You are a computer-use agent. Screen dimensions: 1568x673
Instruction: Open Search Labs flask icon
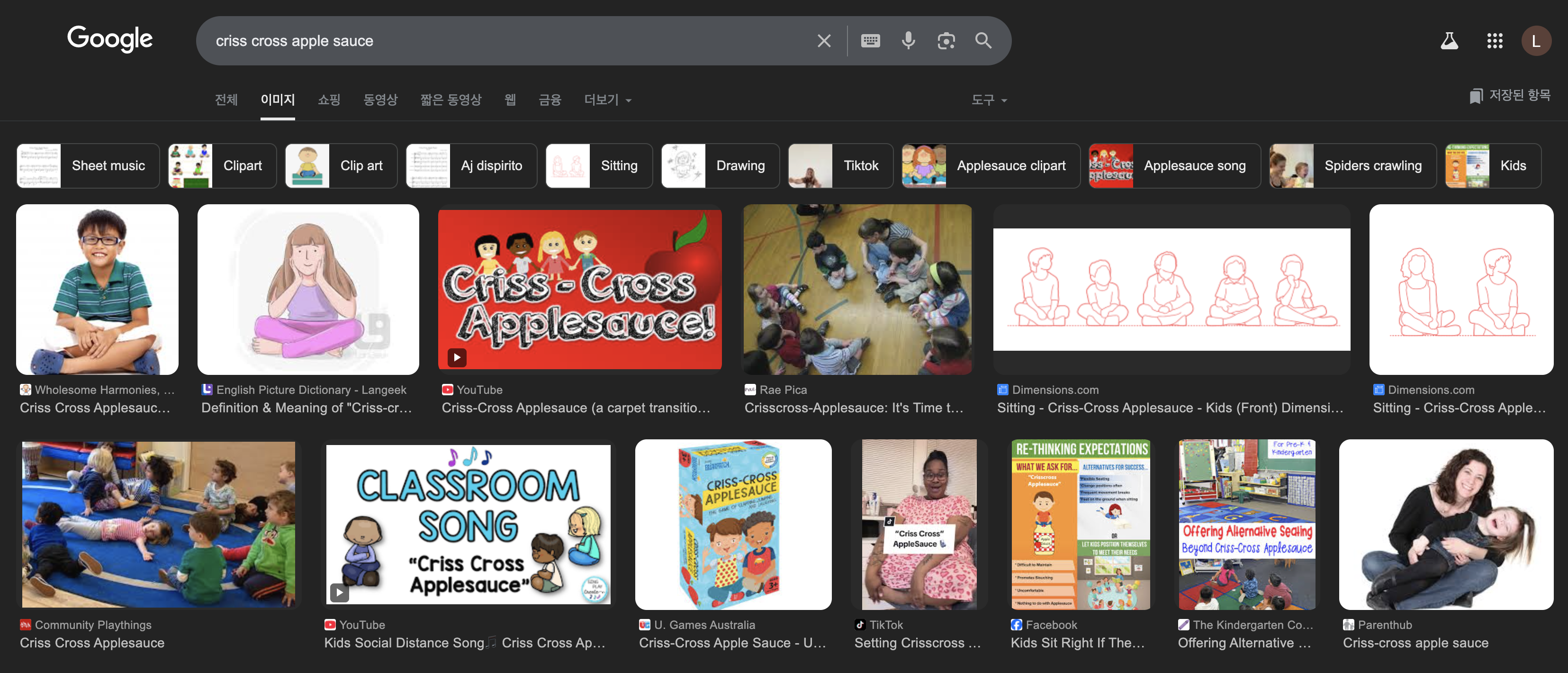coord(1449,41)
